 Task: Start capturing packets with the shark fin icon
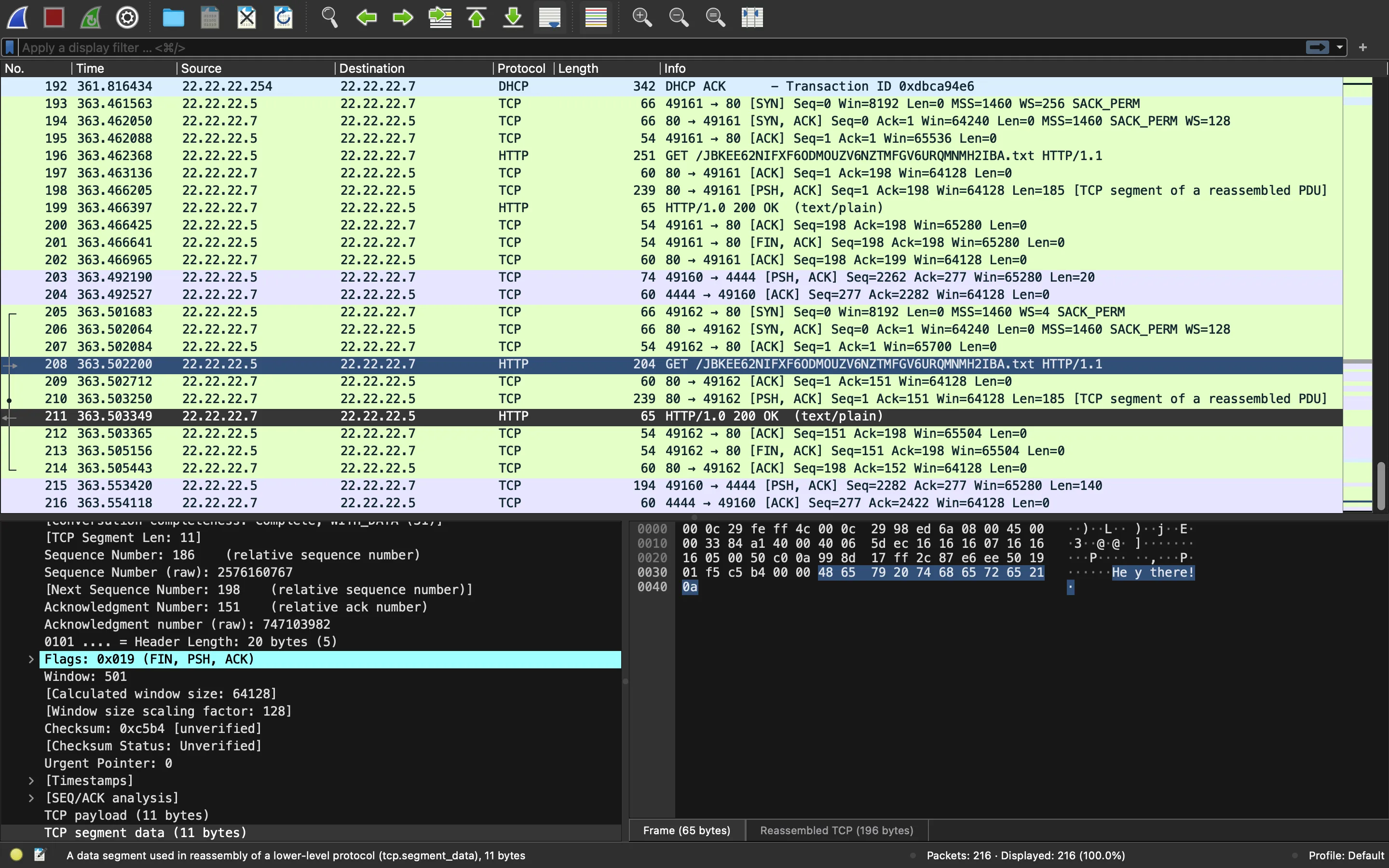tap(18, 17)
